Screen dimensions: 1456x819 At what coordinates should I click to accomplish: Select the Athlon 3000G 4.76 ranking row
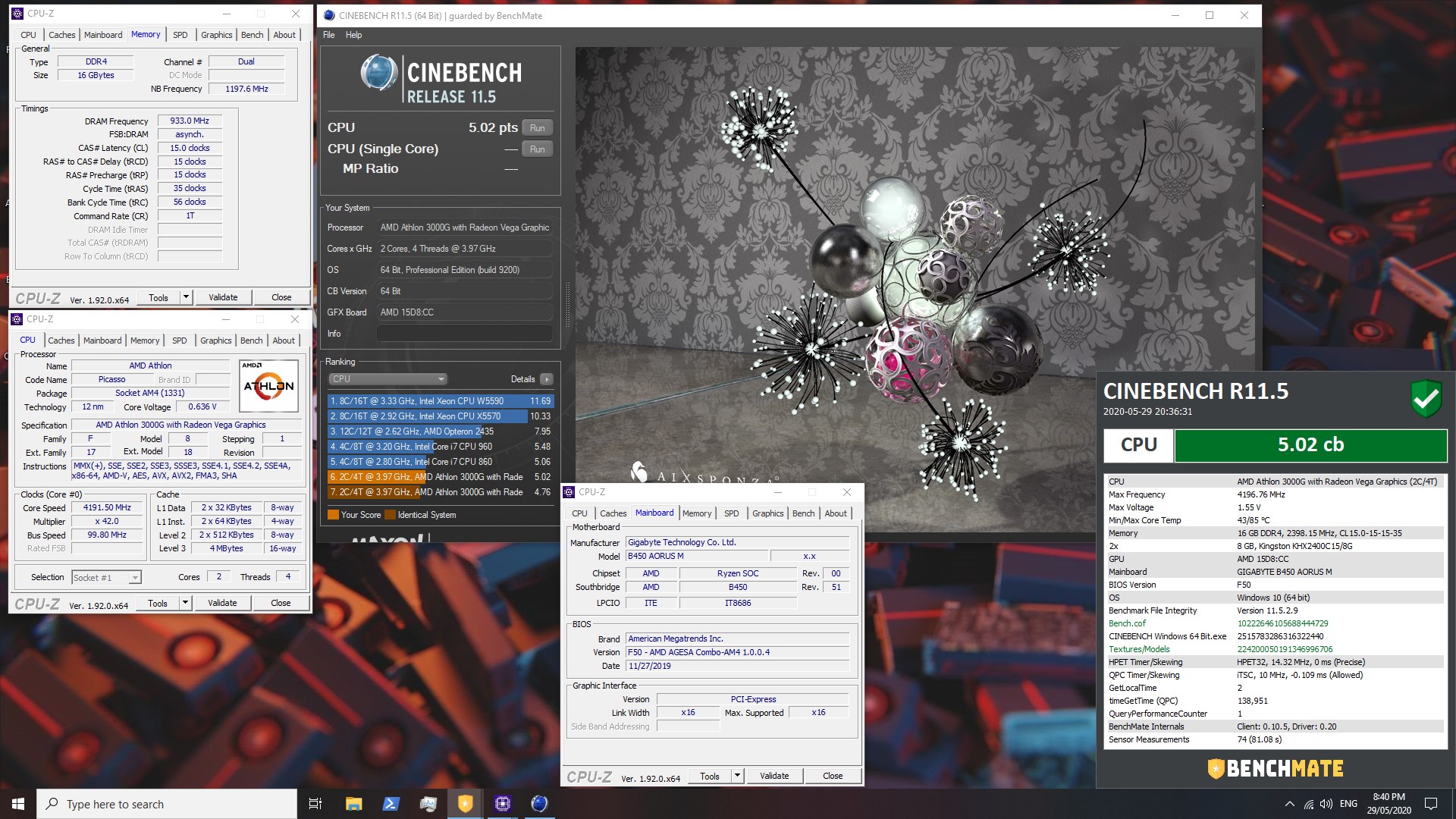pos(441,492)
